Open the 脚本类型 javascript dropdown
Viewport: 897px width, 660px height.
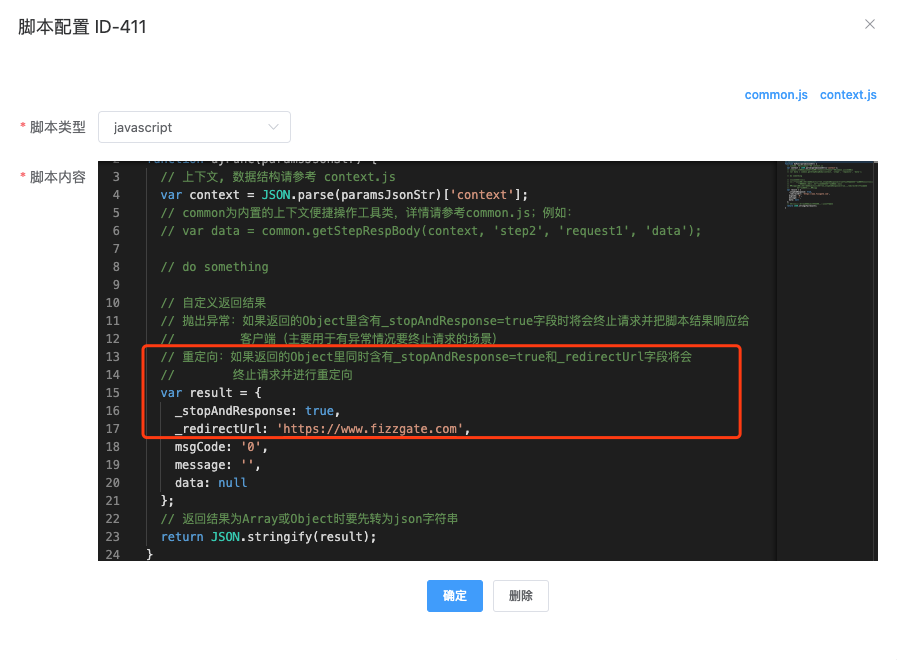pyautogui.click(x=194, y=127)
